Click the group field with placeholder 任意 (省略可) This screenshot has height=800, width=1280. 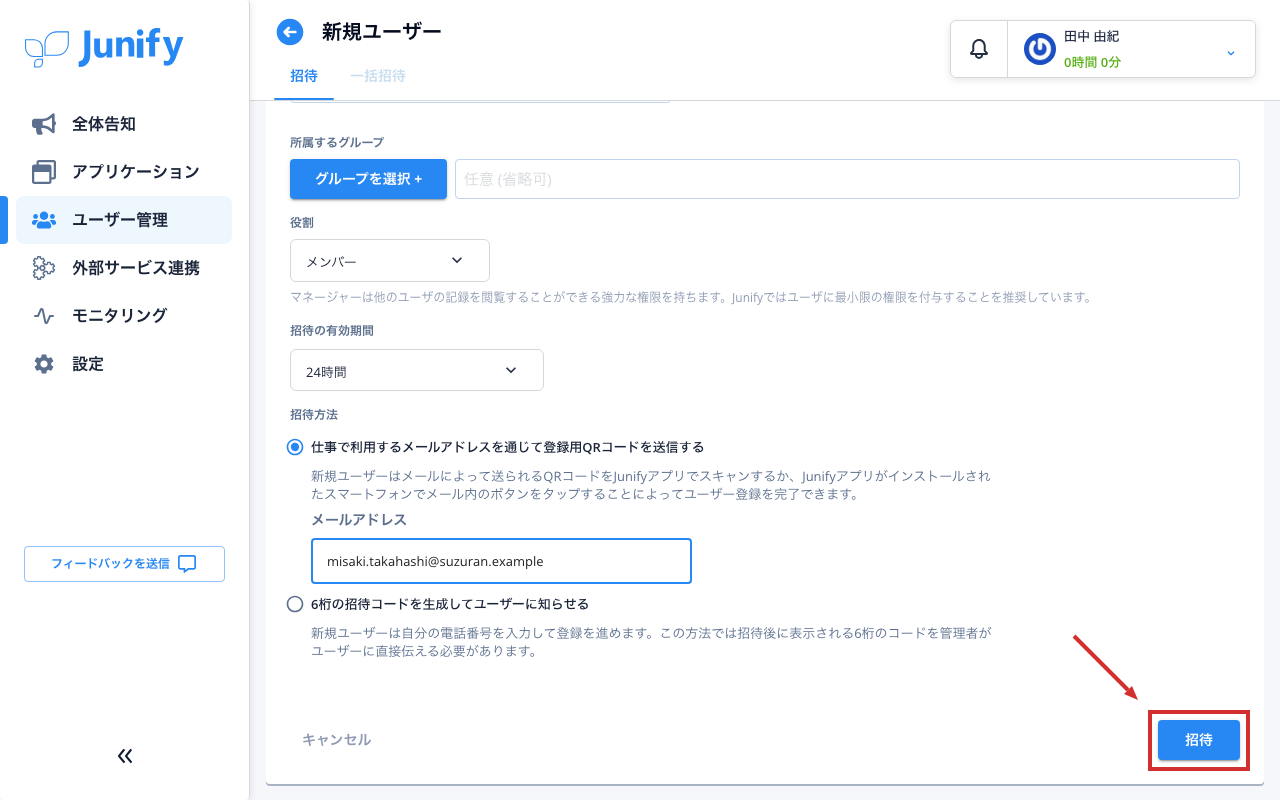(847, 179)
